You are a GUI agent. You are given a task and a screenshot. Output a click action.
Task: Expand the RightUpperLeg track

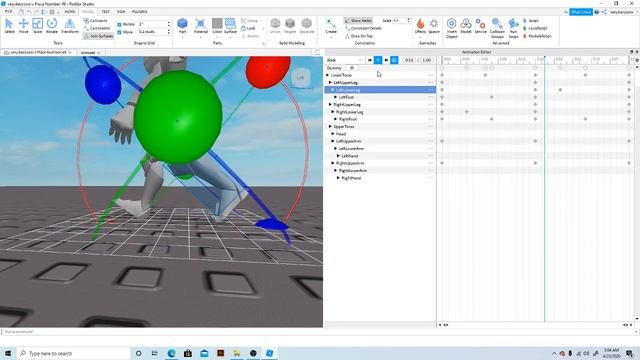pos(330,104)
